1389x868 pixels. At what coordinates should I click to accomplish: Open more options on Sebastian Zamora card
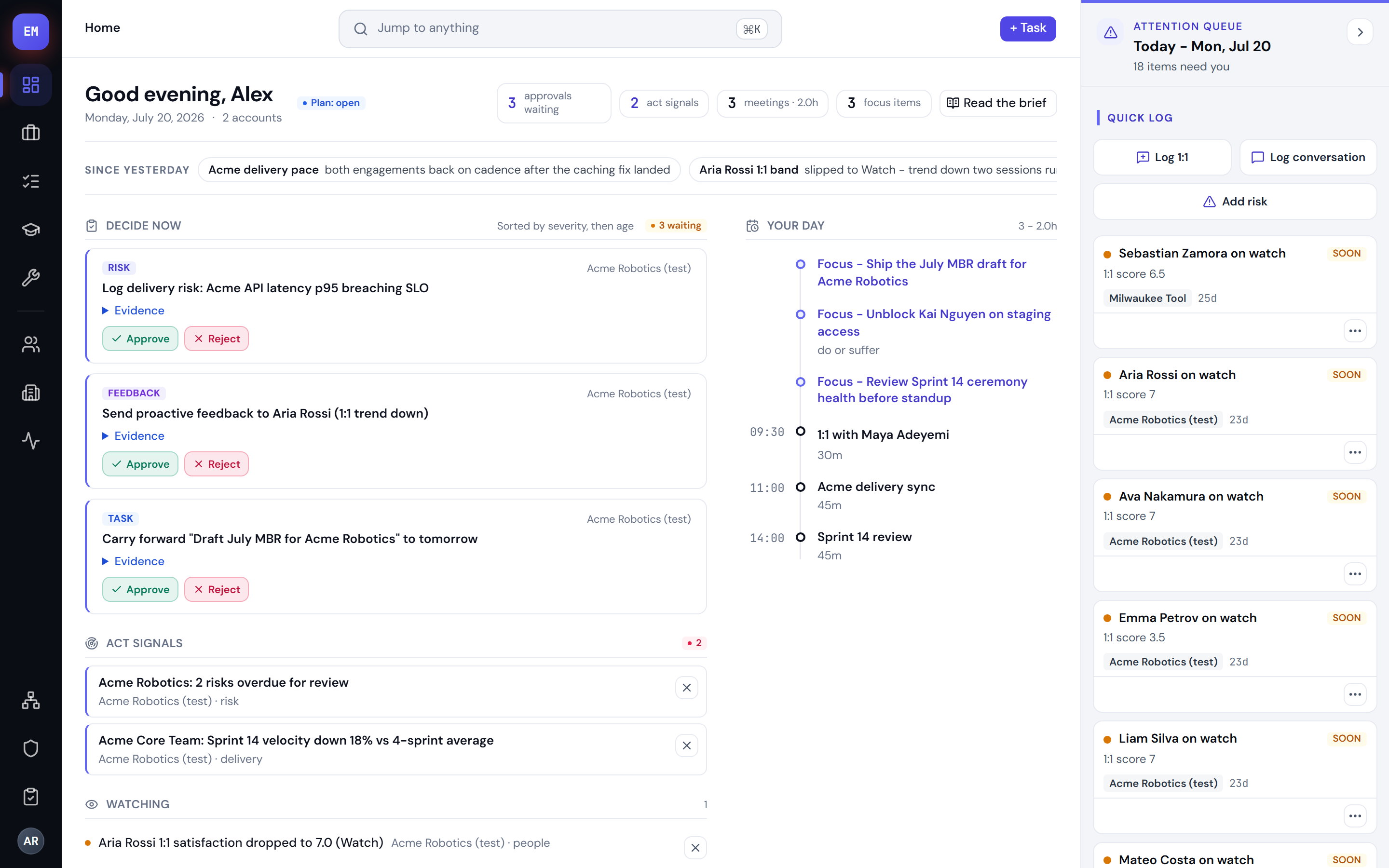[1355, 331]
